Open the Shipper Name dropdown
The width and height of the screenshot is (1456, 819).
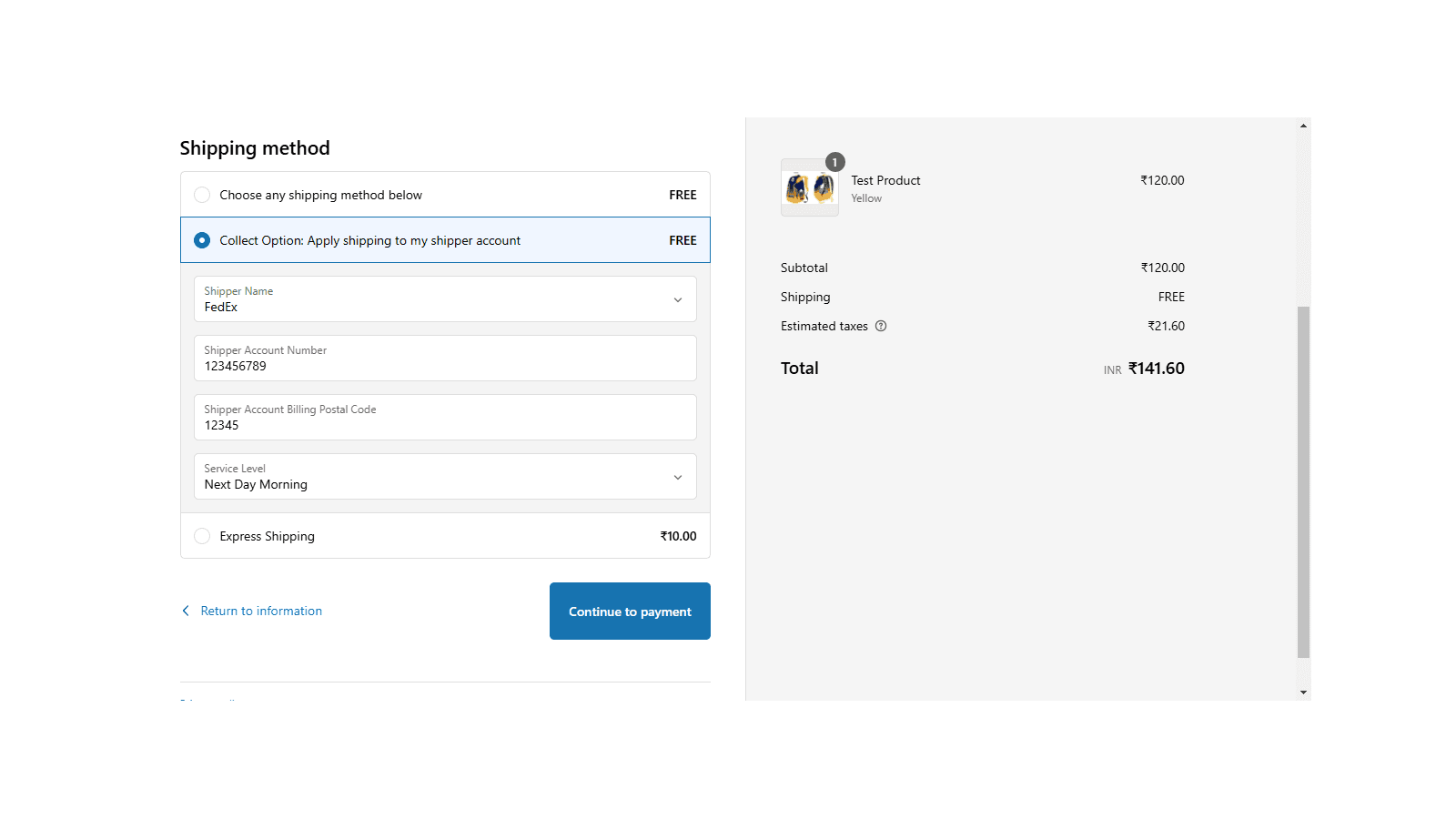444,299
